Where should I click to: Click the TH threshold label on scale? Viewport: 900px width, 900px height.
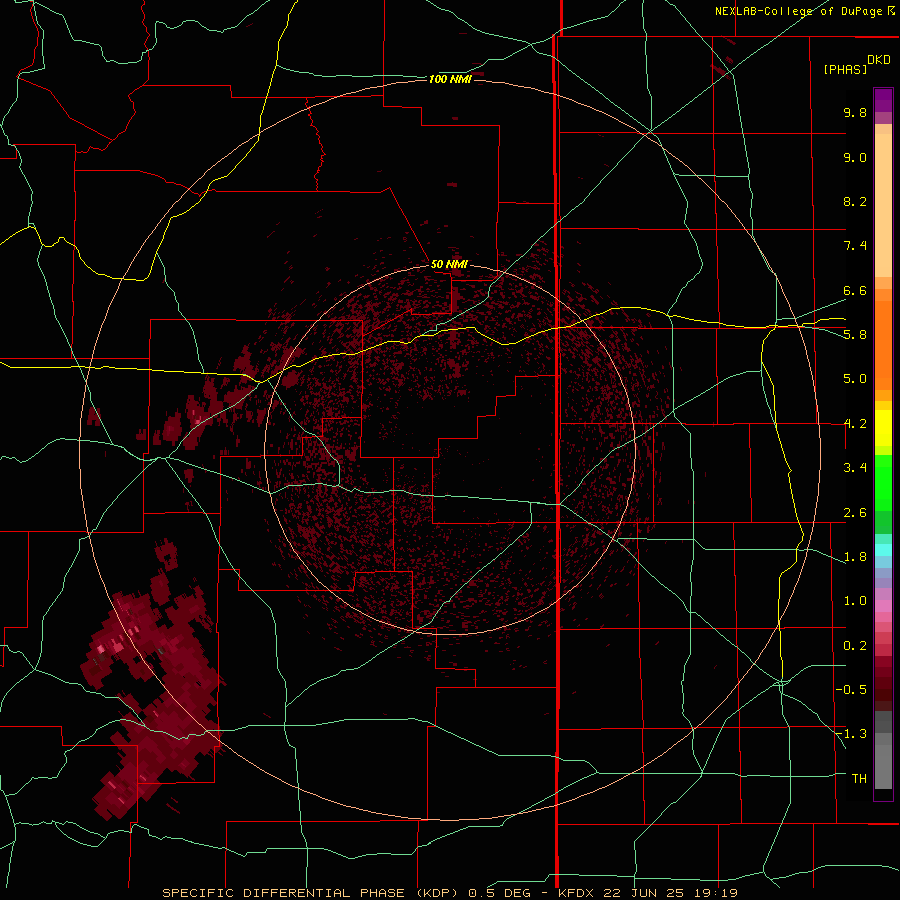(x=859, y=778)
